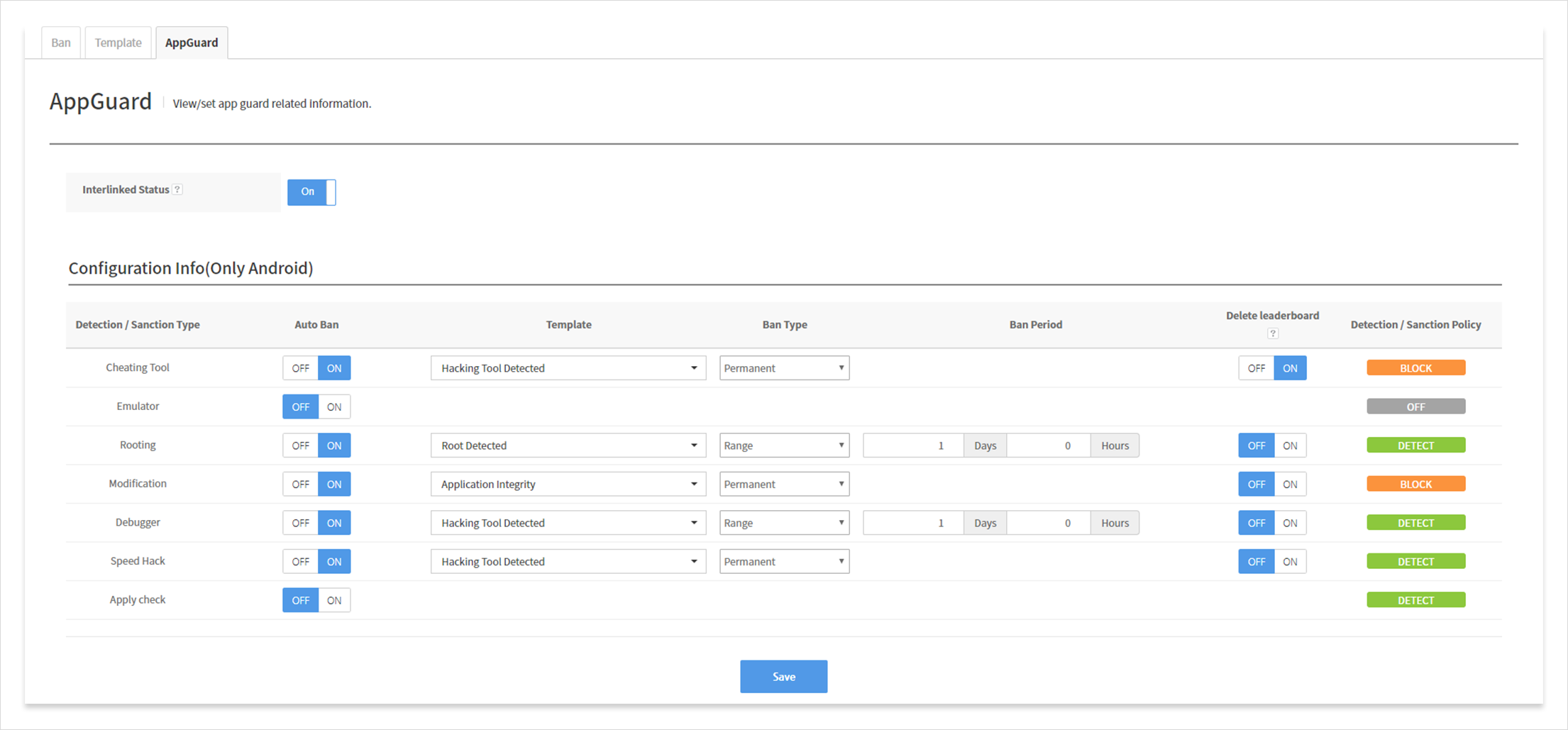This screenshot has height=730, width=1568.
Task: Click Debugger ban period Hours field
Action: [1049, 523]
